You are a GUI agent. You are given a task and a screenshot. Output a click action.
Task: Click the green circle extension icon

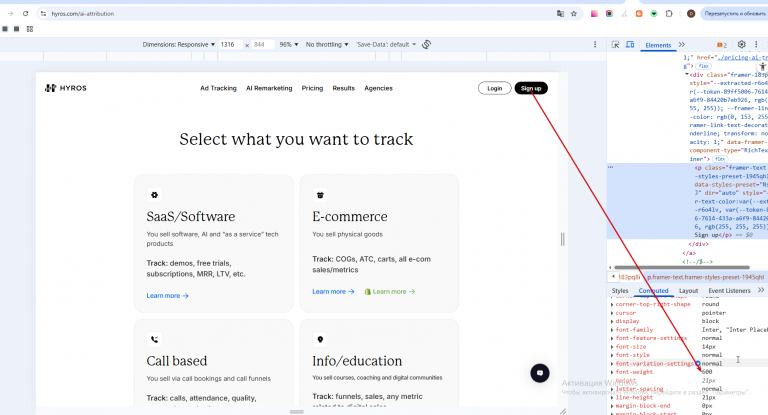tap(654, 14)
